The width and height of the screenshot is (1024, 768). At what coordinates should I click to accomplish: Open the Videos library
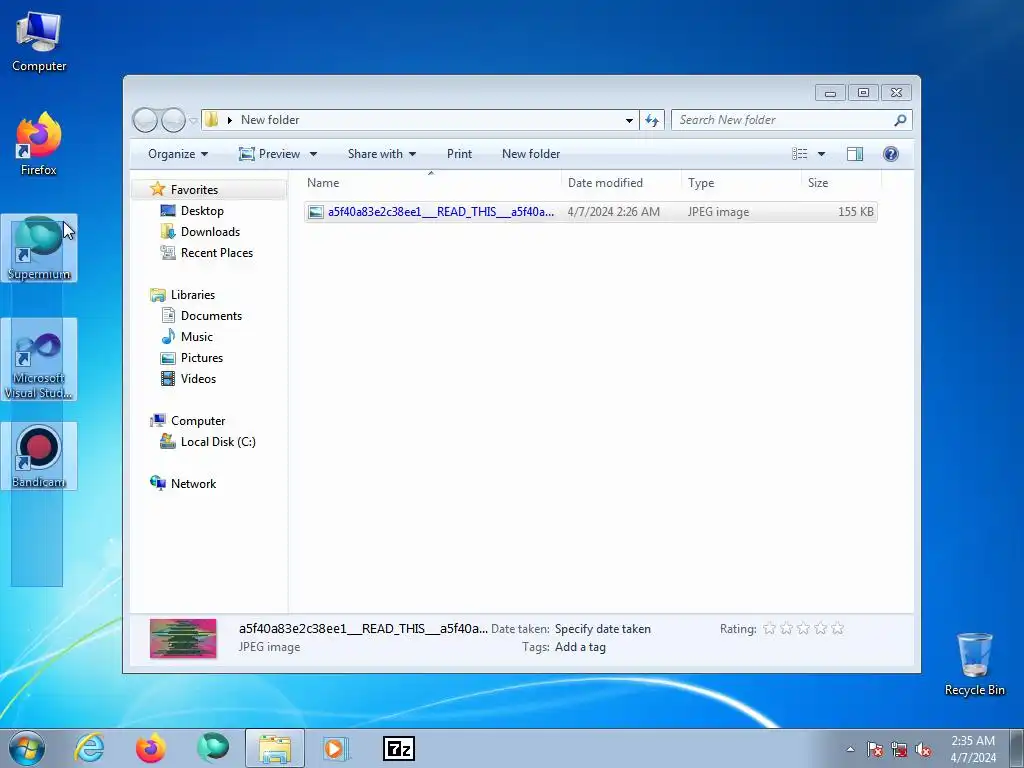point(198,379)
